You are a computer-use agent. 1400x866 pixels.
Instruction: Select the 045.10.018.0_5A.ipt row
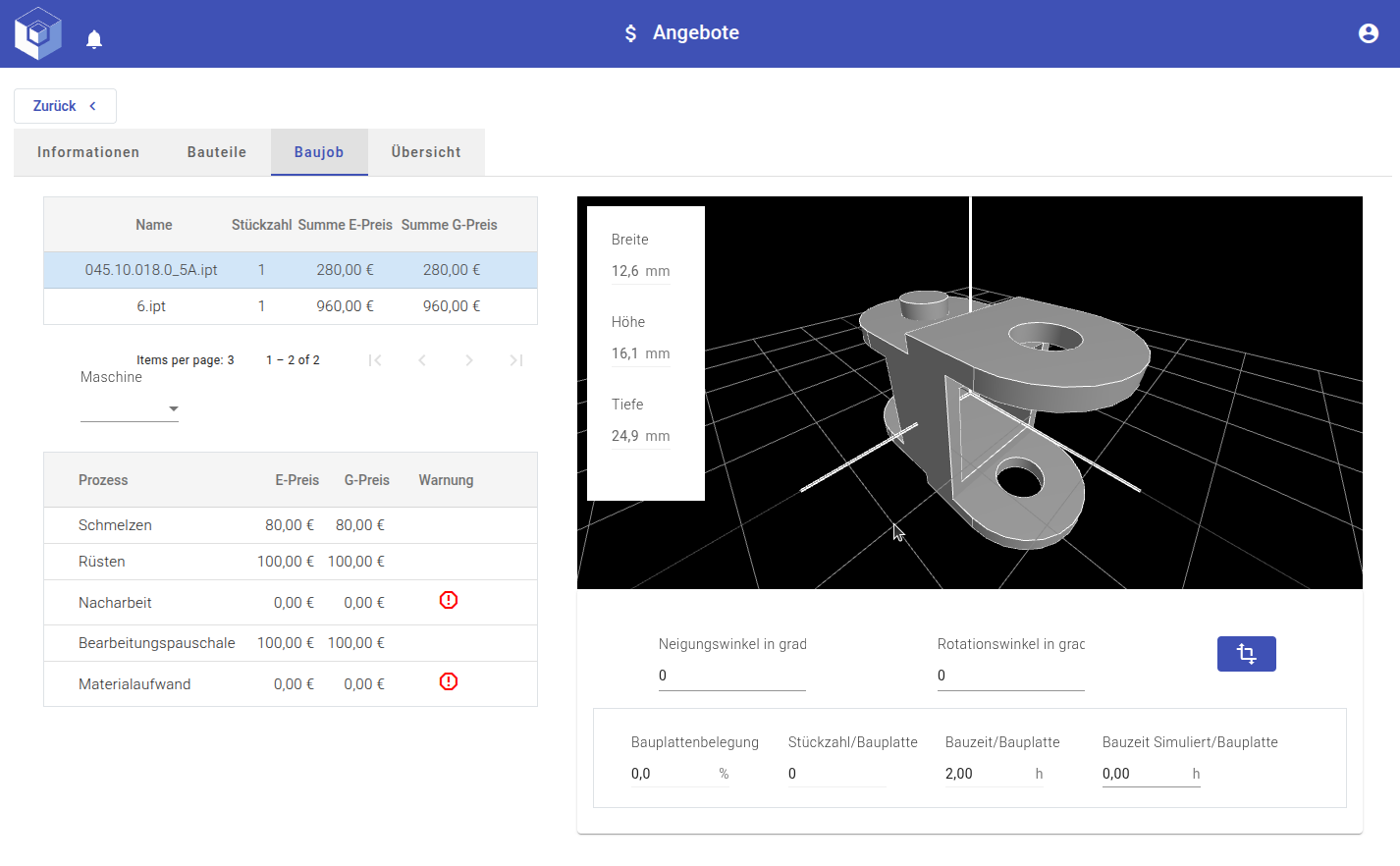pos(151,270)
